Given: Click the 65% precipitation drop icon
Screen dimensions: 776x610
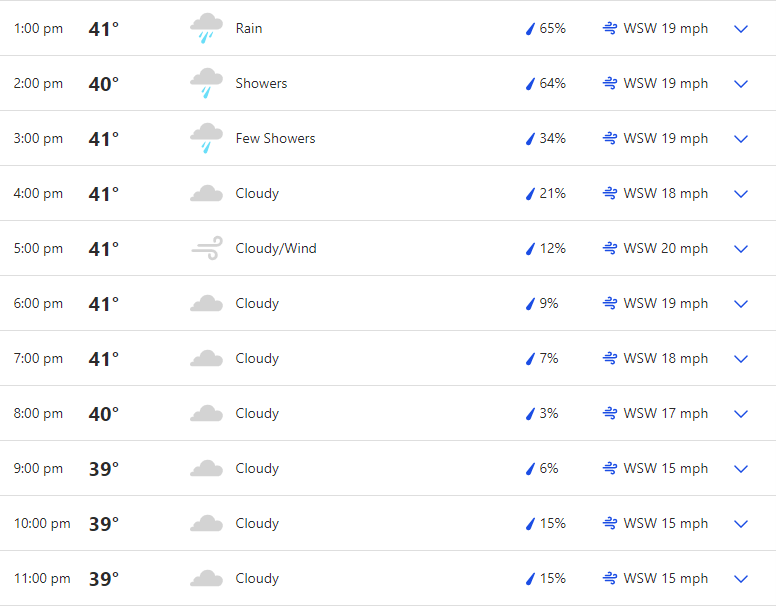Looking at the screenshot, I should click(x=530, y=29).
